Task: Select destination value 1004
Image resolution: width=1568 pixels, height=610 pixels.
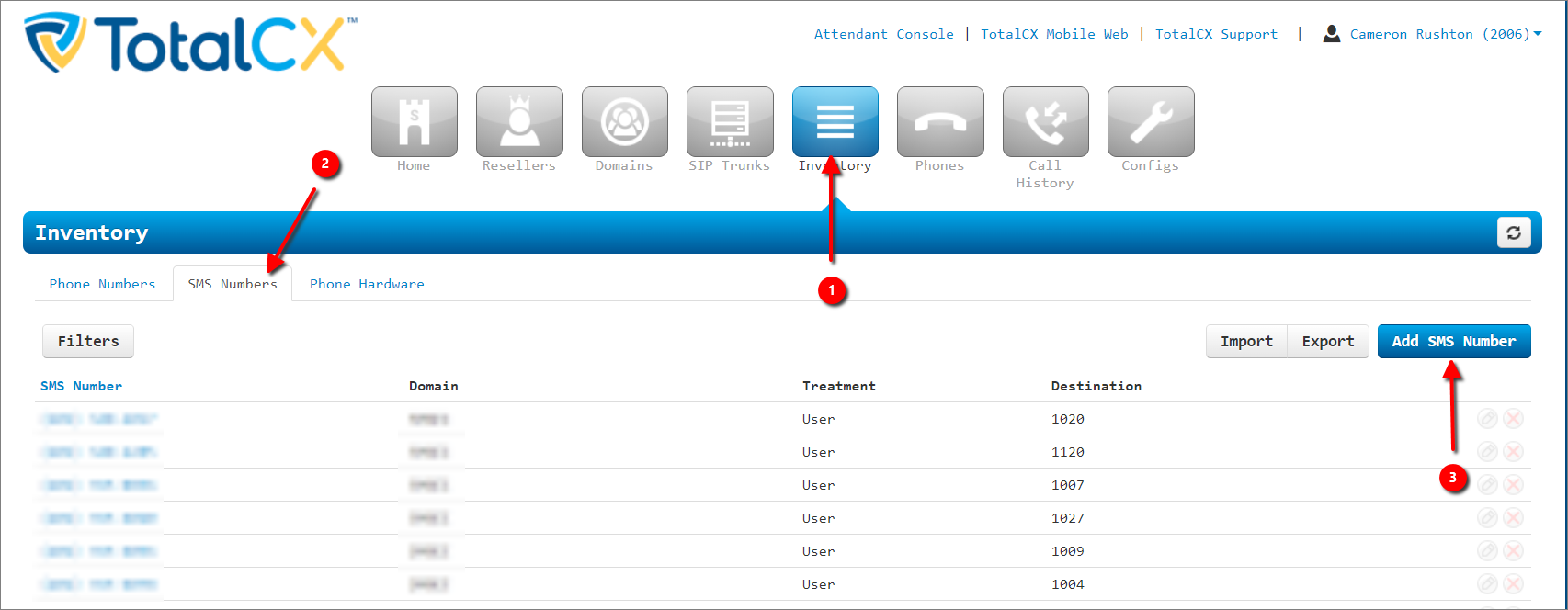Action: 1068,584
